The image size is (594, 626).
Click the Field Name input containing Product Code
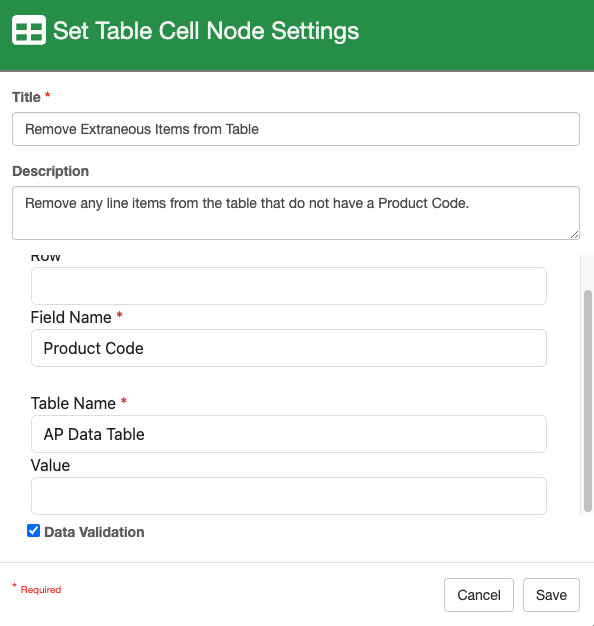289,348
